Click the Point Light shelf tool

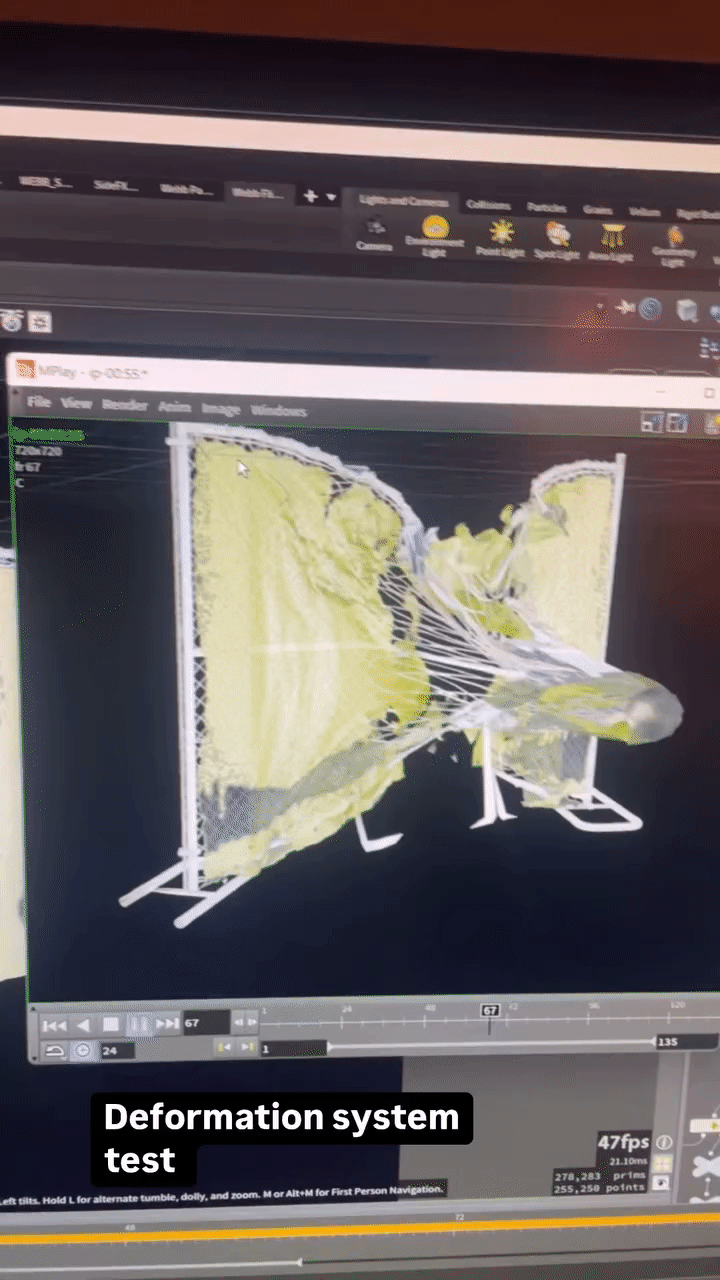tap(501, 233)
